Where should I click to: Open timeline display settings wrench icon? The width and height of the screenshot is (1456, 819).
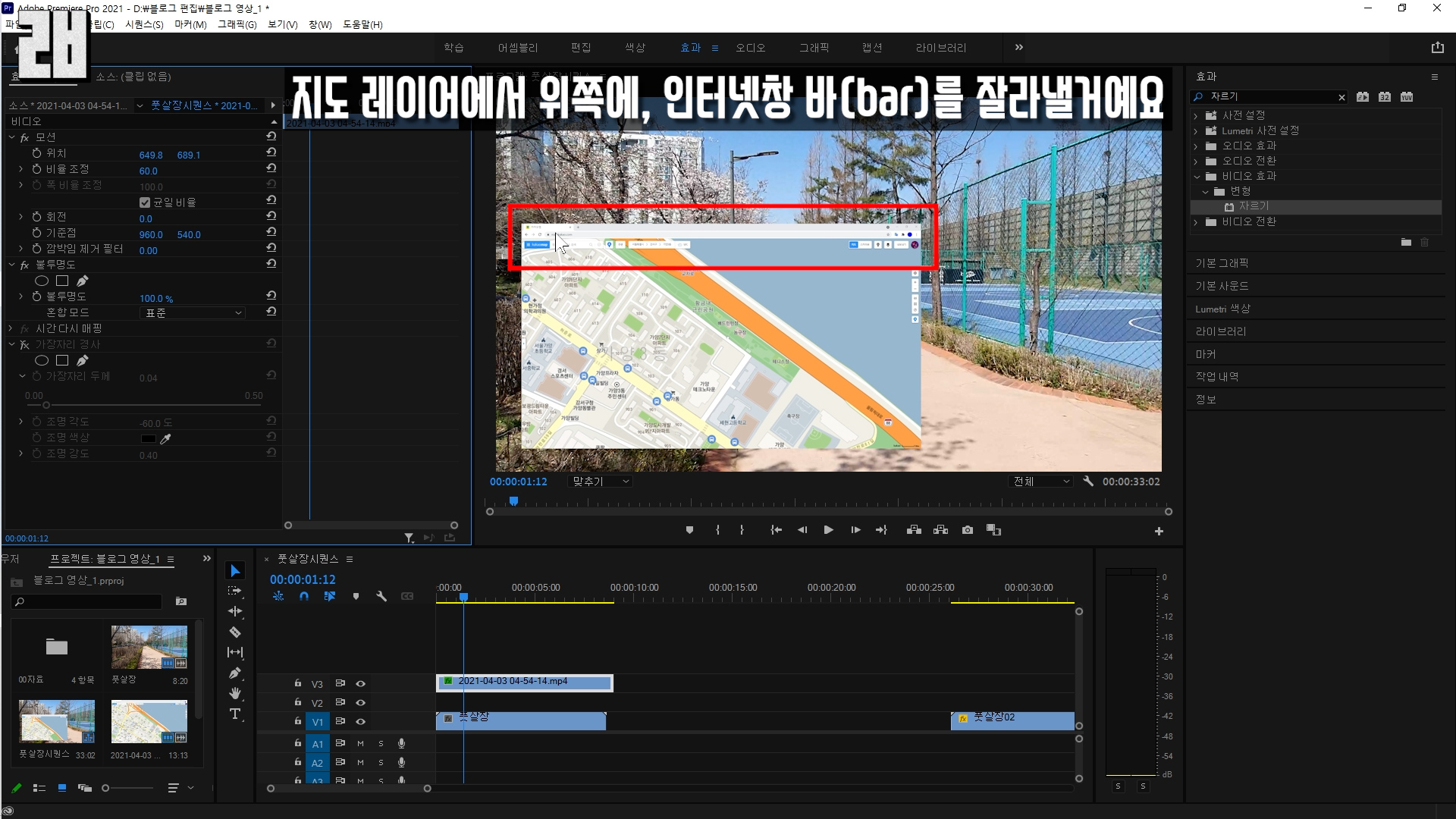click(381, 597)
